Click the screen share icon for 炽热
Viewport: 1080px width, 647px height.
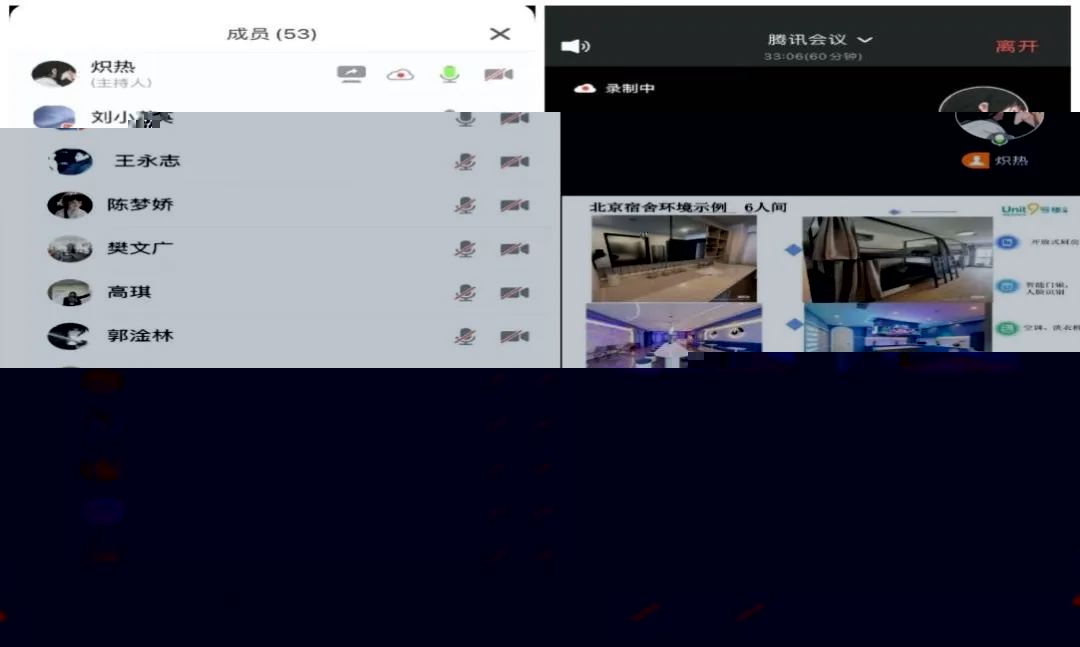[x=351, y=74]
